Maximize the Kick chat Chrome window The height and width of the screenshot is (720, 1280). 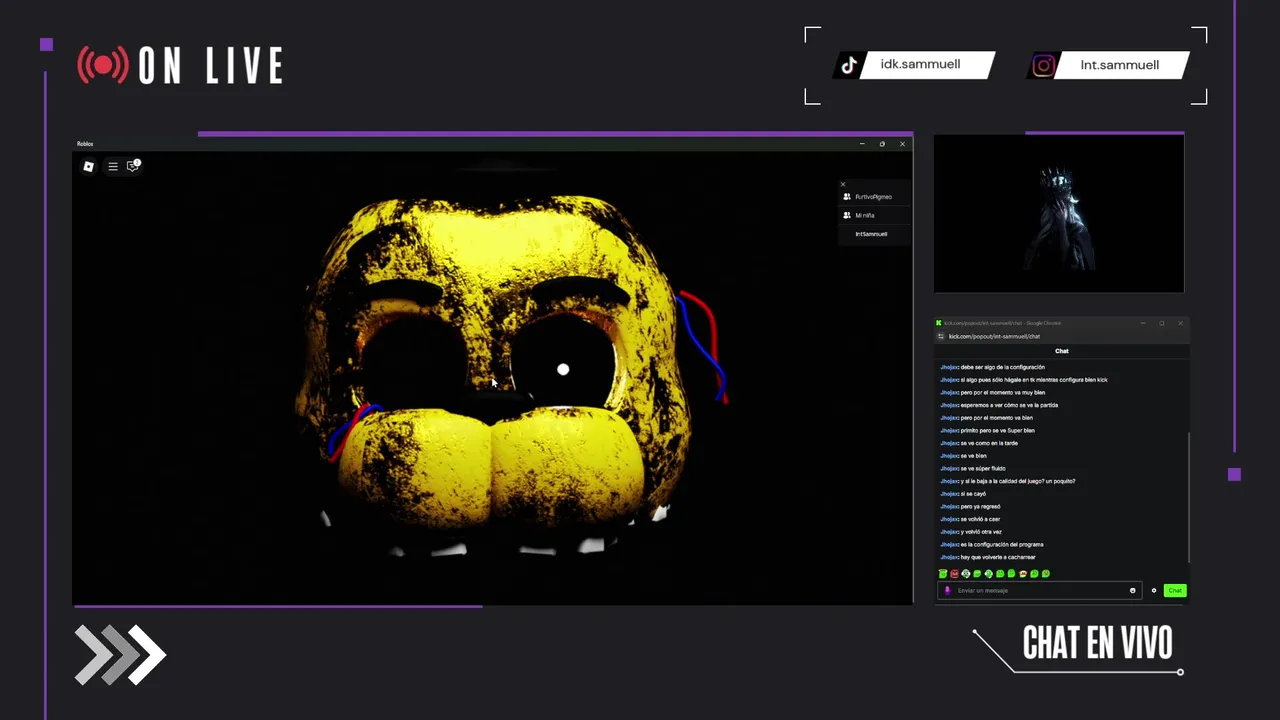[1162, 323]
